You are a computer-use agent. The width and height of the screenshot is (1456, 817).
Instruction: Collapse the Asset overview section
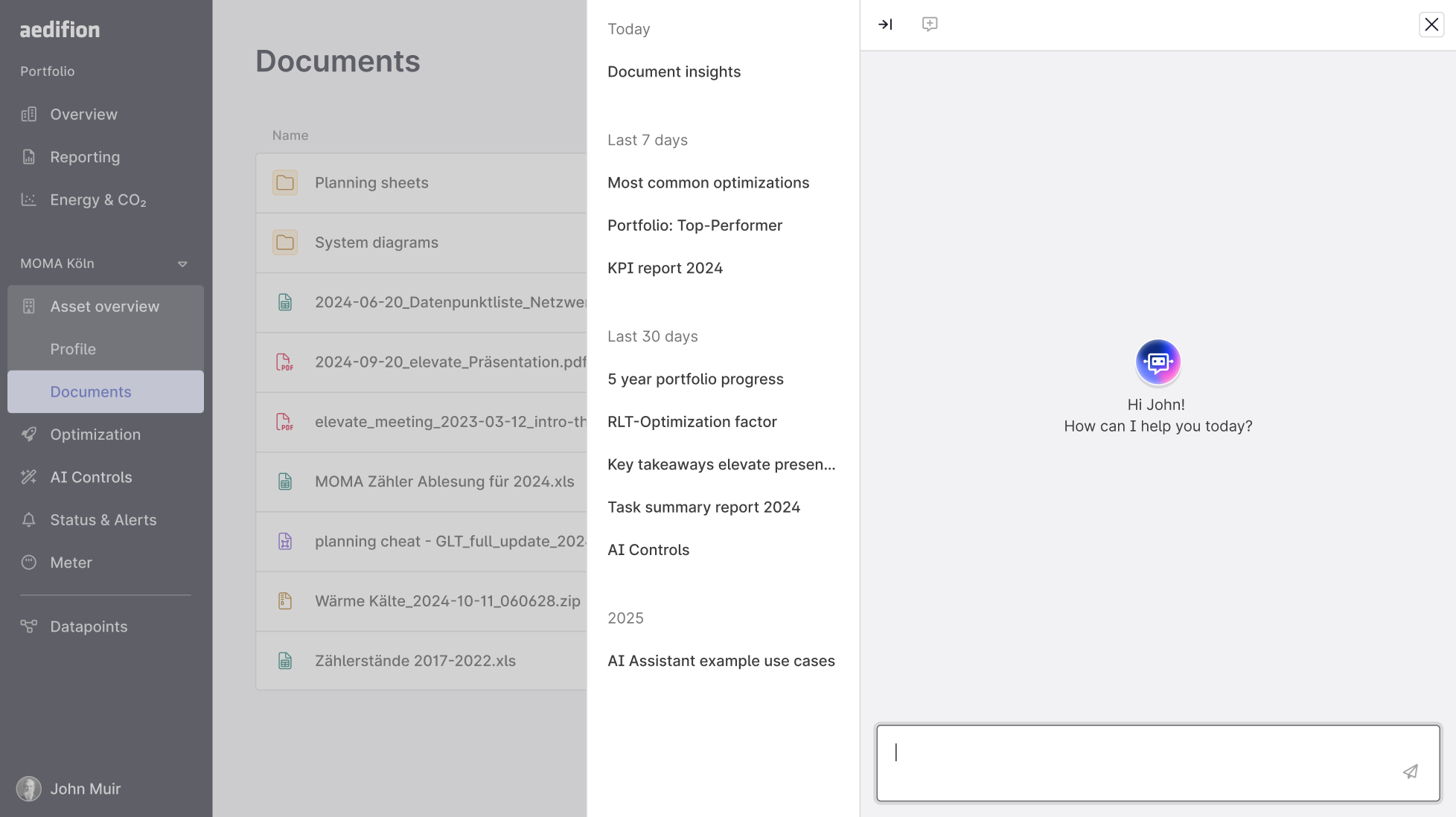tap(105, 307)
